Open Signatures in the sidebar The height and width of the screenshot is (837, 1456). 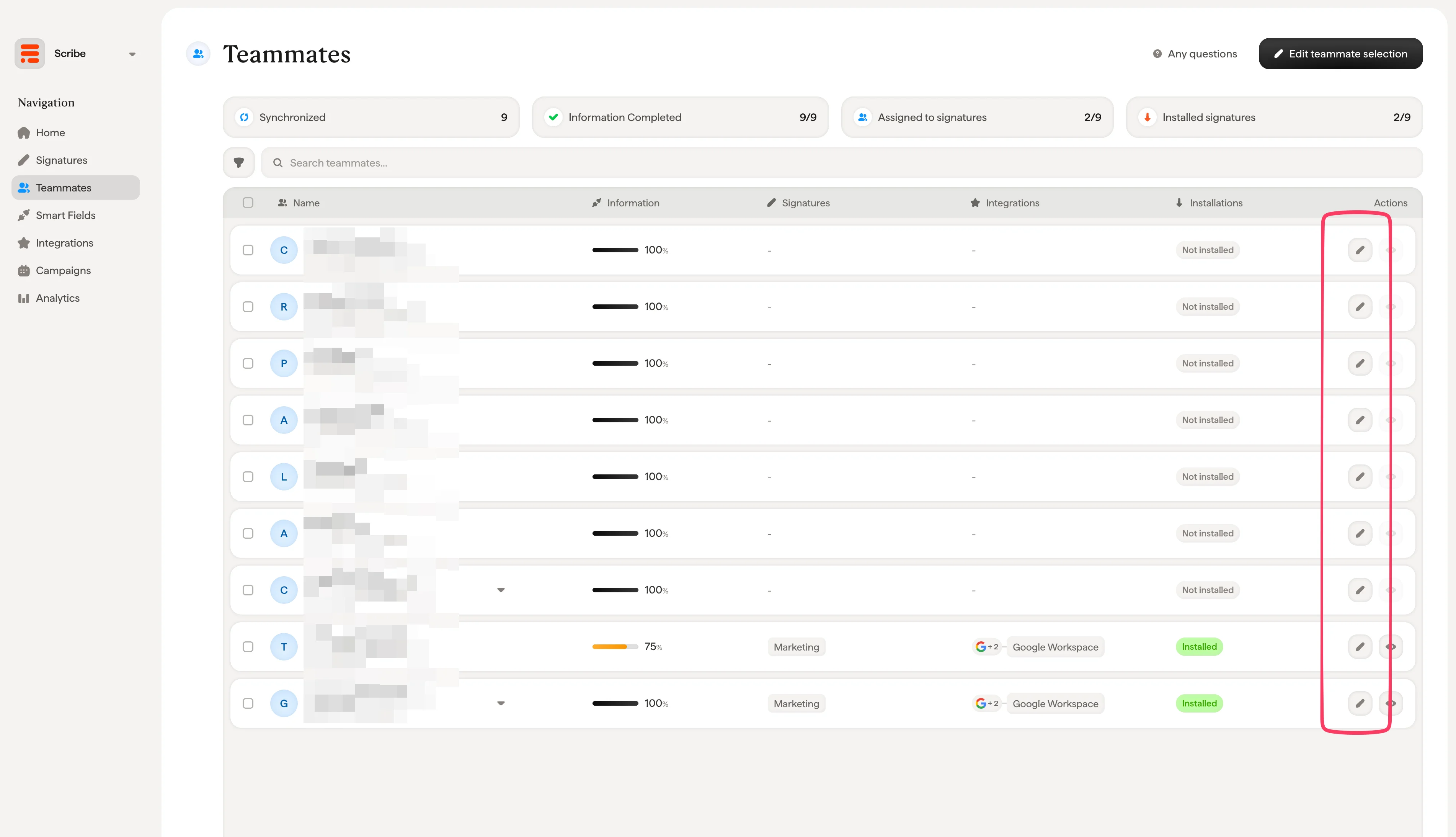[76, 160]
